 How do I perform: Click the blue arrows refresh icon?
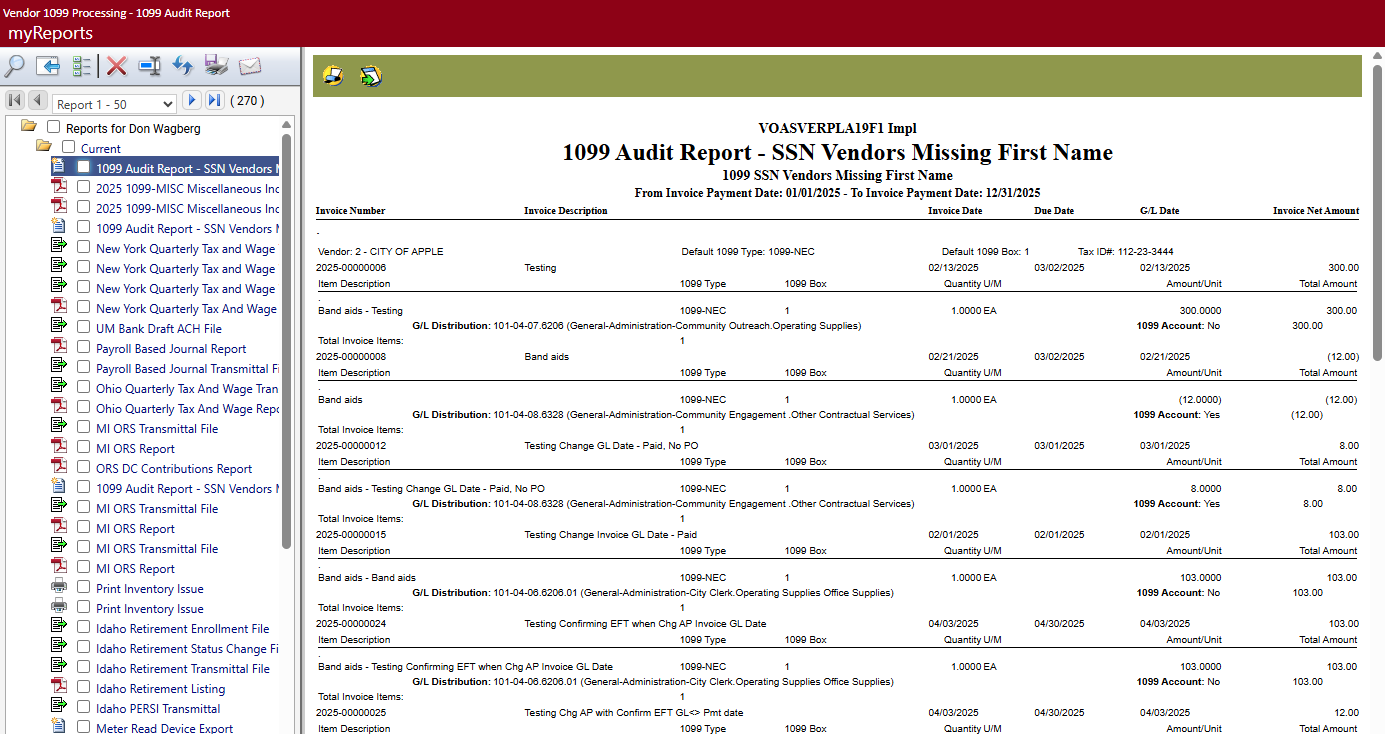click(182, 67)
